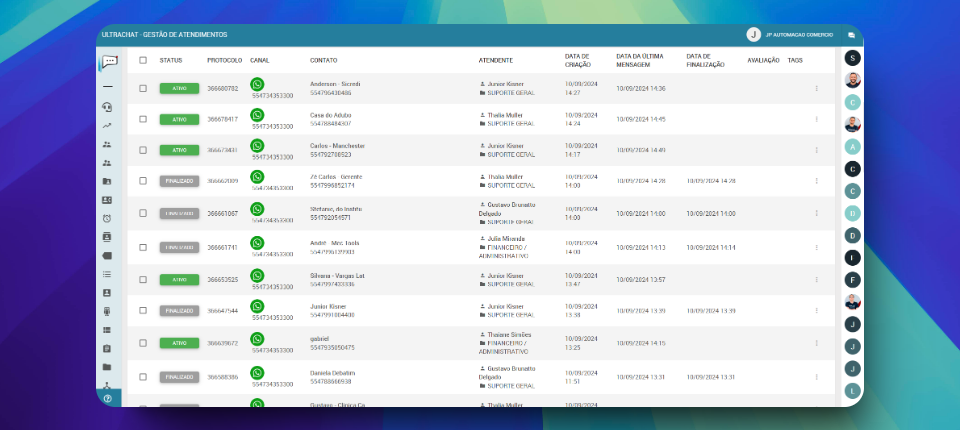Click the headset support icon in sidebar
The image size is (960, 430).
coord(107,107)
